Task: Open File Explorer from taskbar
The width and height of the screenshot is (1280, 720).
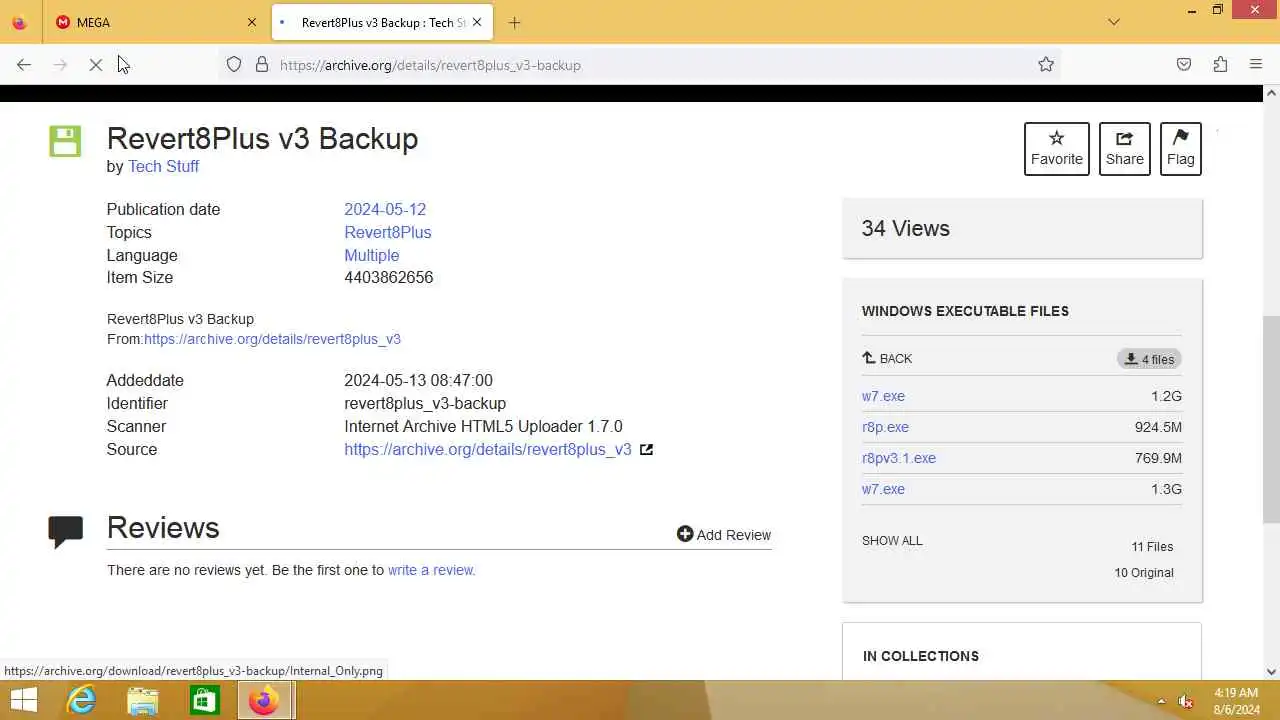Action: pos(143,701)
